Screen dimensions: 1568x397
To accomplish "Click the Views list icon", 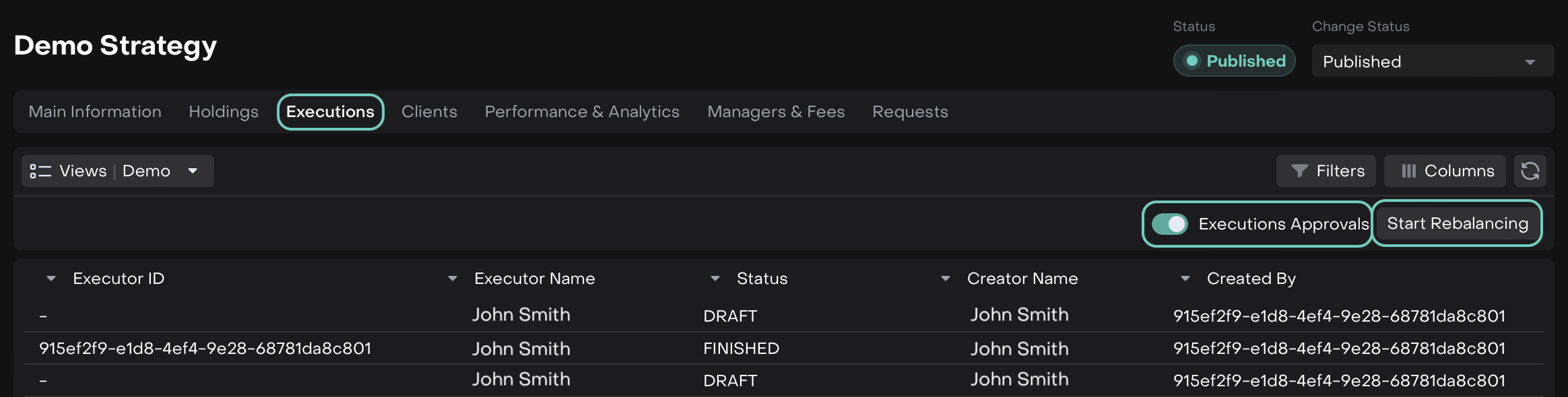I will click(40, 171).
